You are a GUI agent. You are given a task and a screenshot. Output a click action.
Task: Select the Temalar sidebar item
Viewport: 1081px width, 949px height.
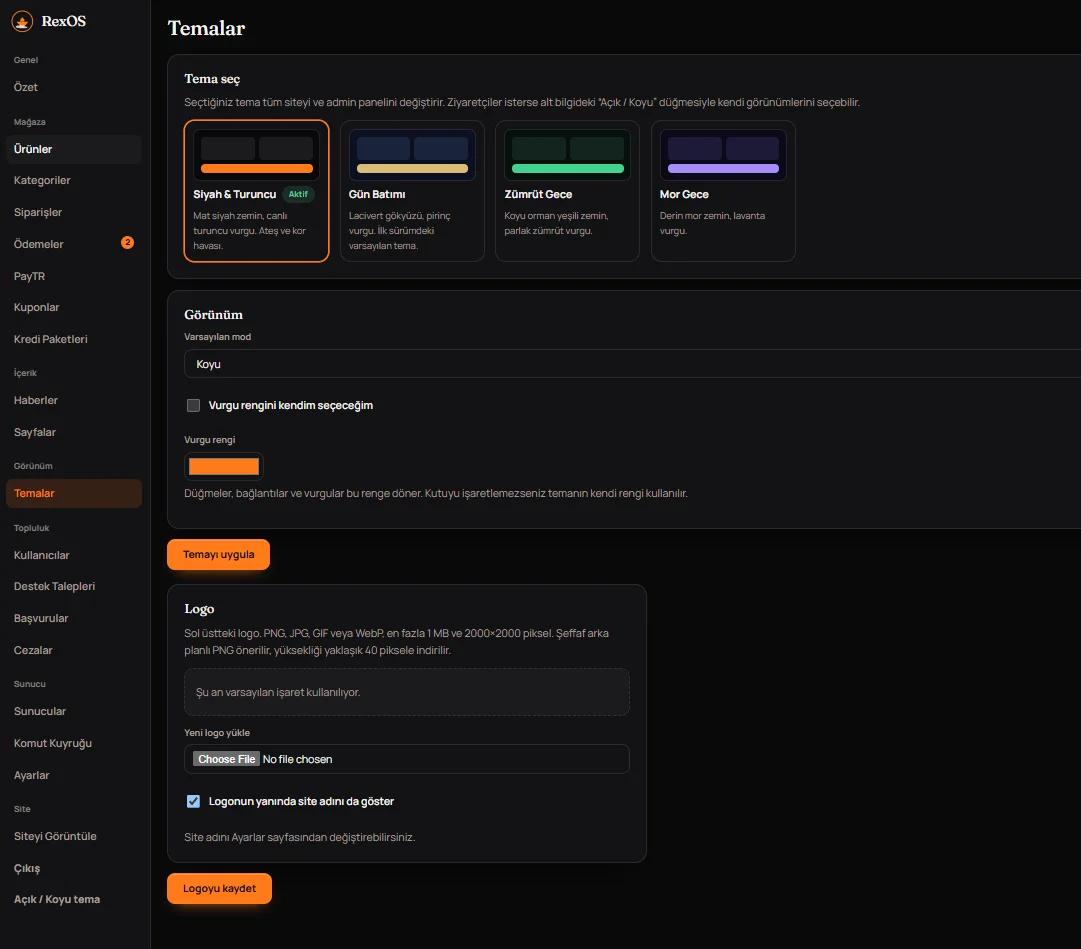[x=74, y=493]
